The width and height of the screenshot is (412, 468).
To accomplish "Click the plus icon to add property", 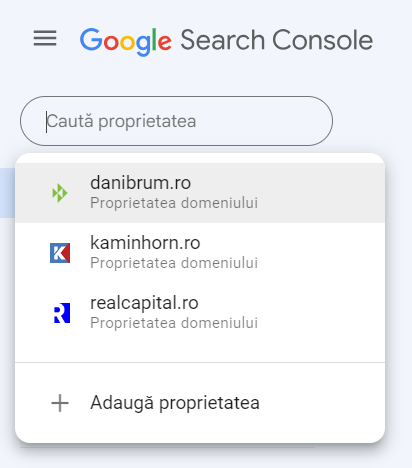I will [60, 403].
